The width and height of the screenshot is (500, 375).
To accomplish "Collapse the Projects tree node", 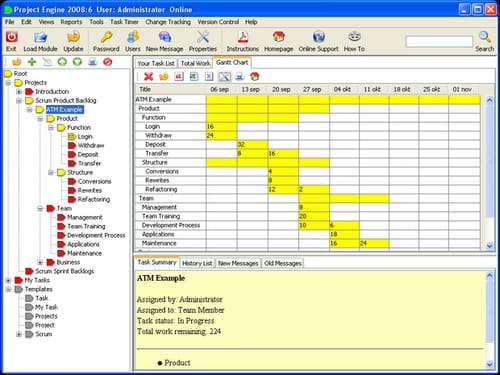I will tap(9, 82).
